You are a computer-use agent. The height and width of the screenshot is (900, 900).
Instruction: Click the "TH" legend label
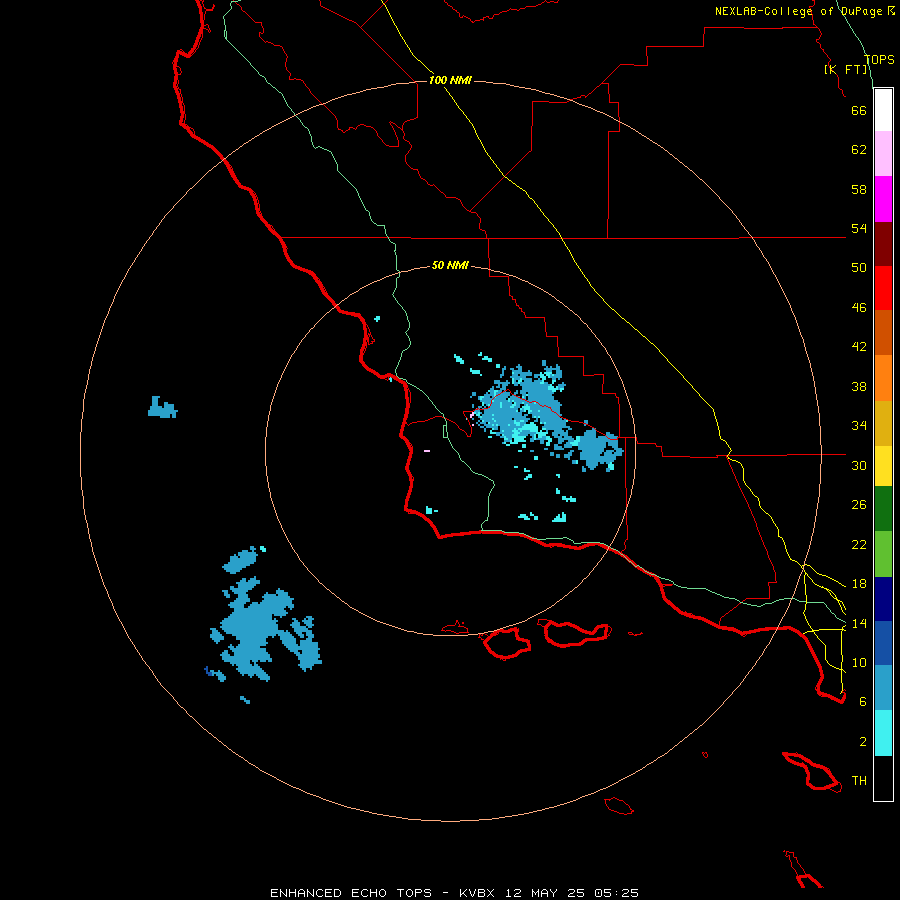coord(859,781)
